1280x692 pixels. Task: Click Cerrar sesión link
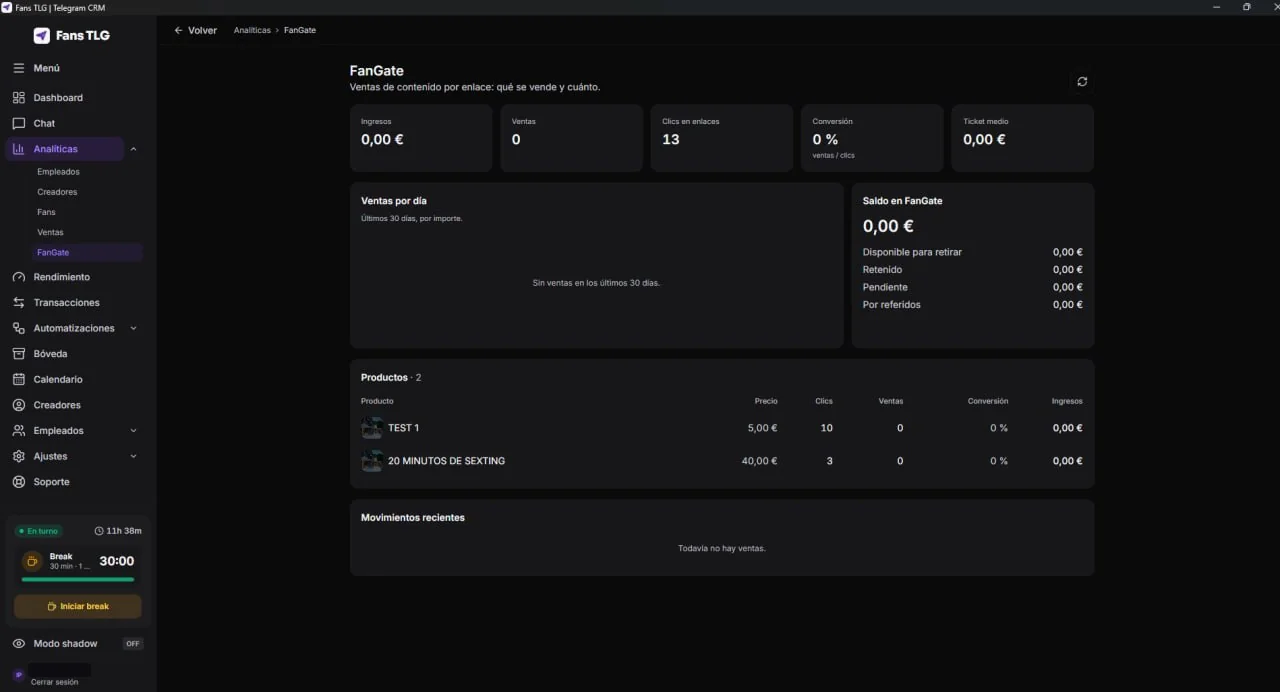click(x=54, y=682)
